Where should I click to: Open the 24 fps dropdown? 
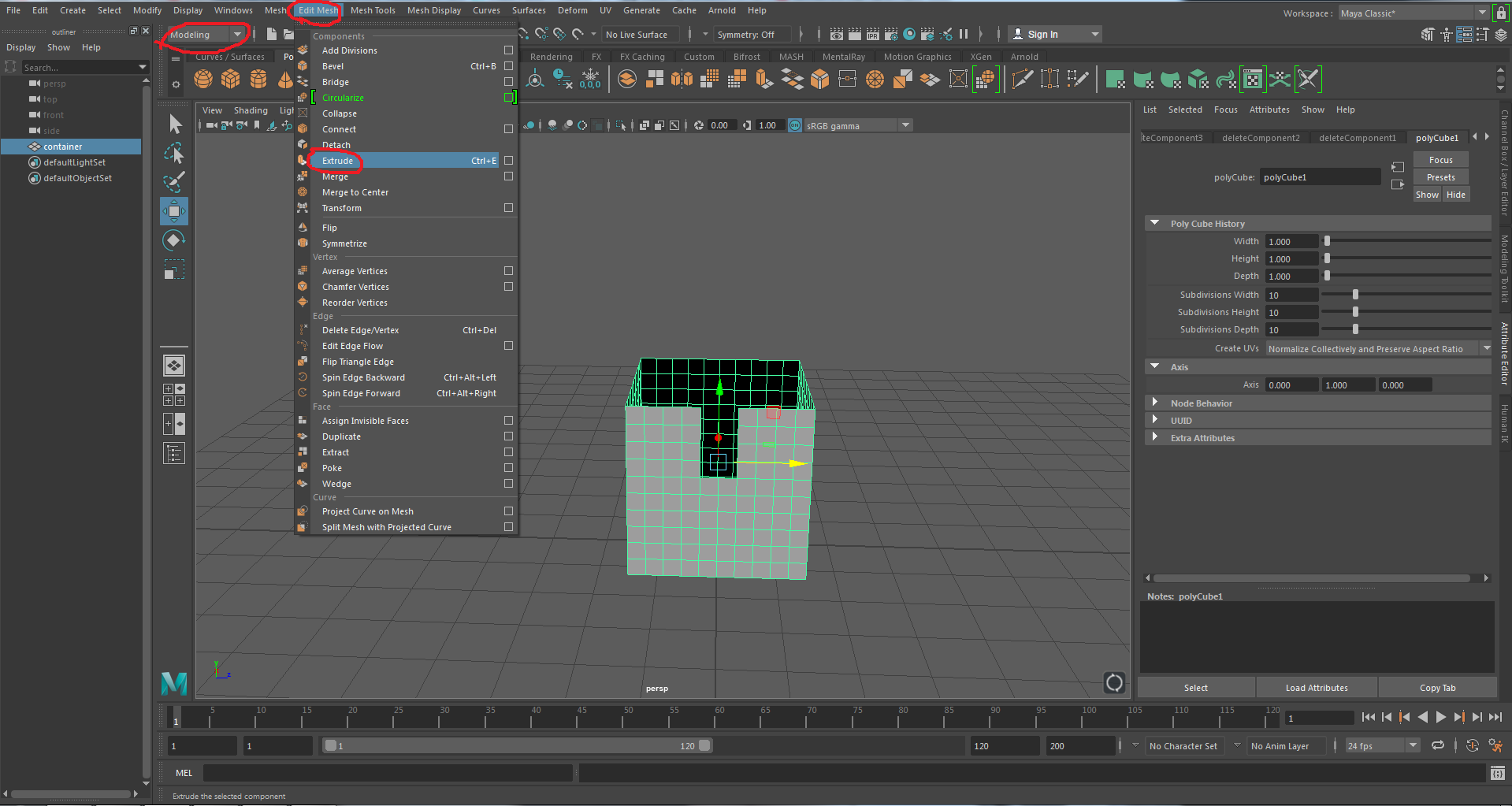tap(1383, 745)
